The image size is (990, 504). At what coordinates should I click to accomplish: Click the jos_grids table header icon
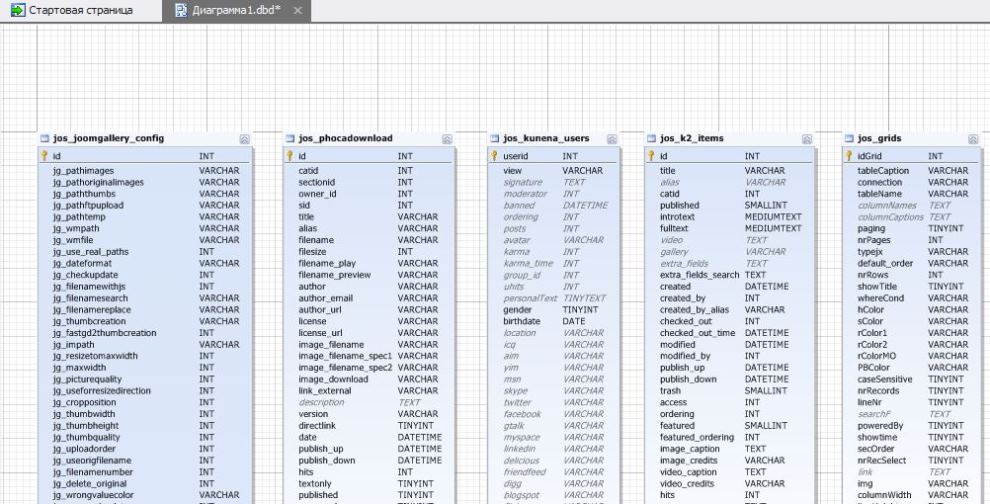click(849, 137)
